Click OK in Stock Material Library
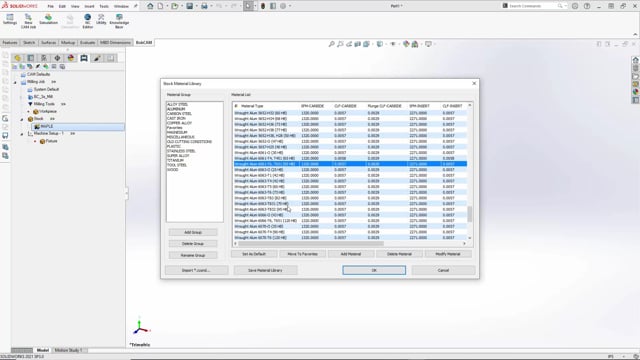Image resolution: width=640 pixels, height=360 pixels. (374, 270)
